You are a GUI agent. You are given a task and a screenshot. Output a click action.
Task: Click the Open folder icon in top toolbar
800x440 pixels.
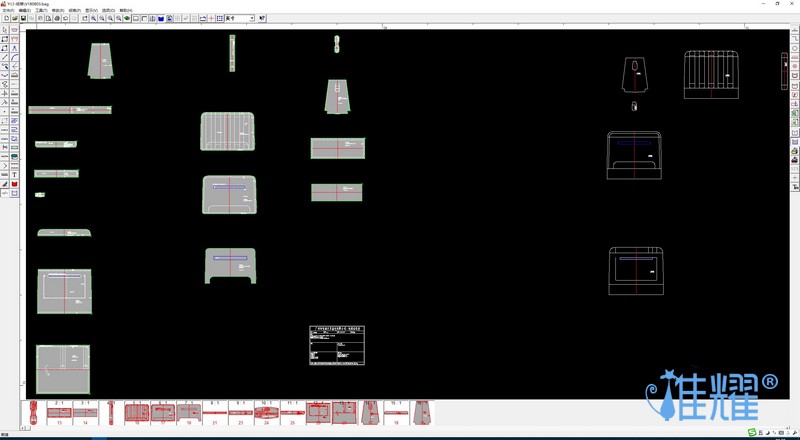coord(13,18)
